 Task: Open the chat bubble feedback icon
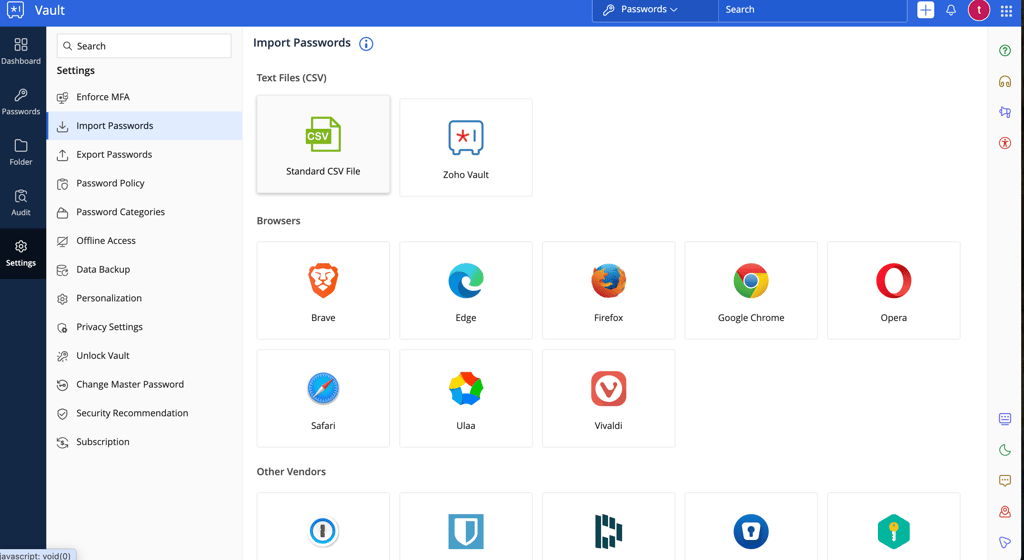click(x=1005, y=481)
